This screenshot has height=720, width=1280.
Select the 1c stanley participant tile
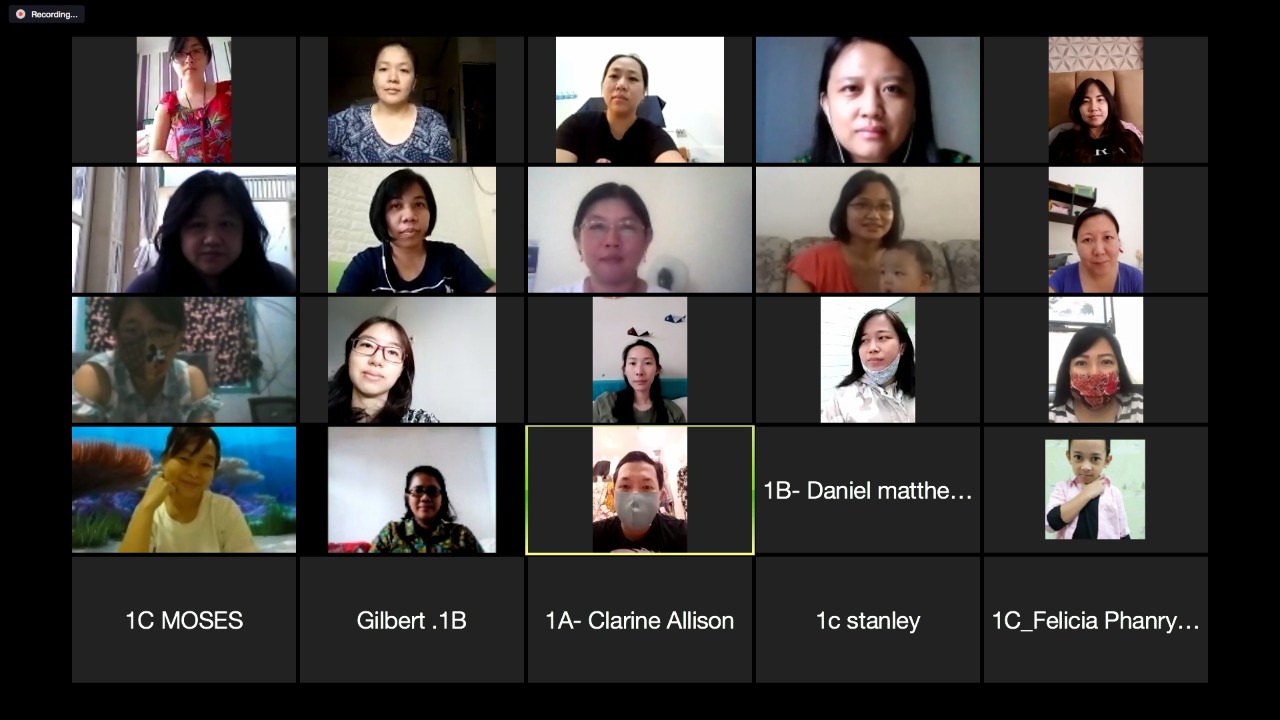(868, 620)
